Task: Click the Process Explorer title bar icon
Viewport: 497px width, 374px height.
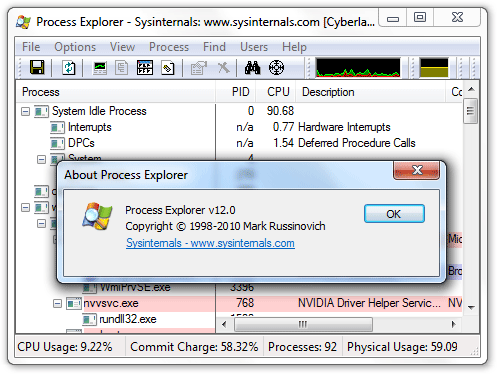Action: click(x=23, y=22)
